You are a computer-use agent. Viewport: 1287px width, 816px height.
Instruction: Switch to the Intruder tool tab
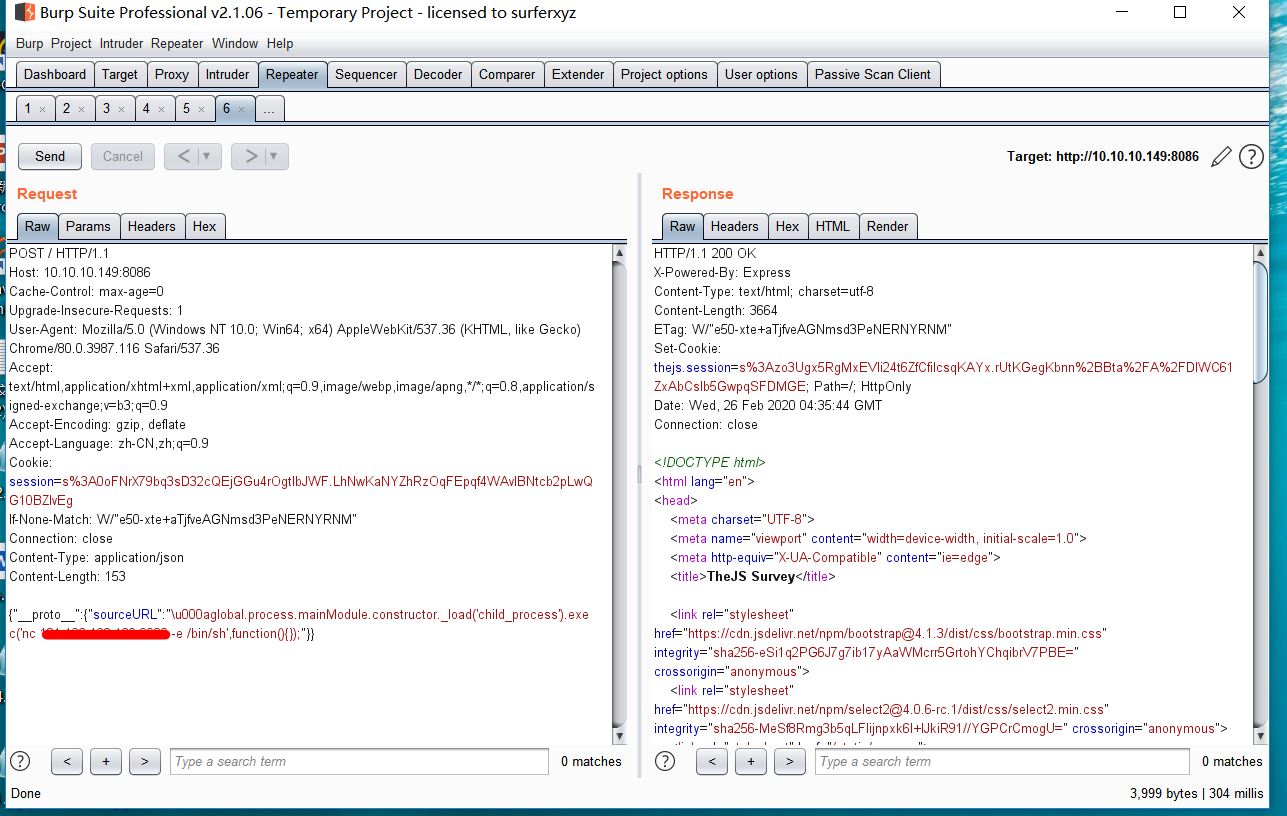(227, 74)
